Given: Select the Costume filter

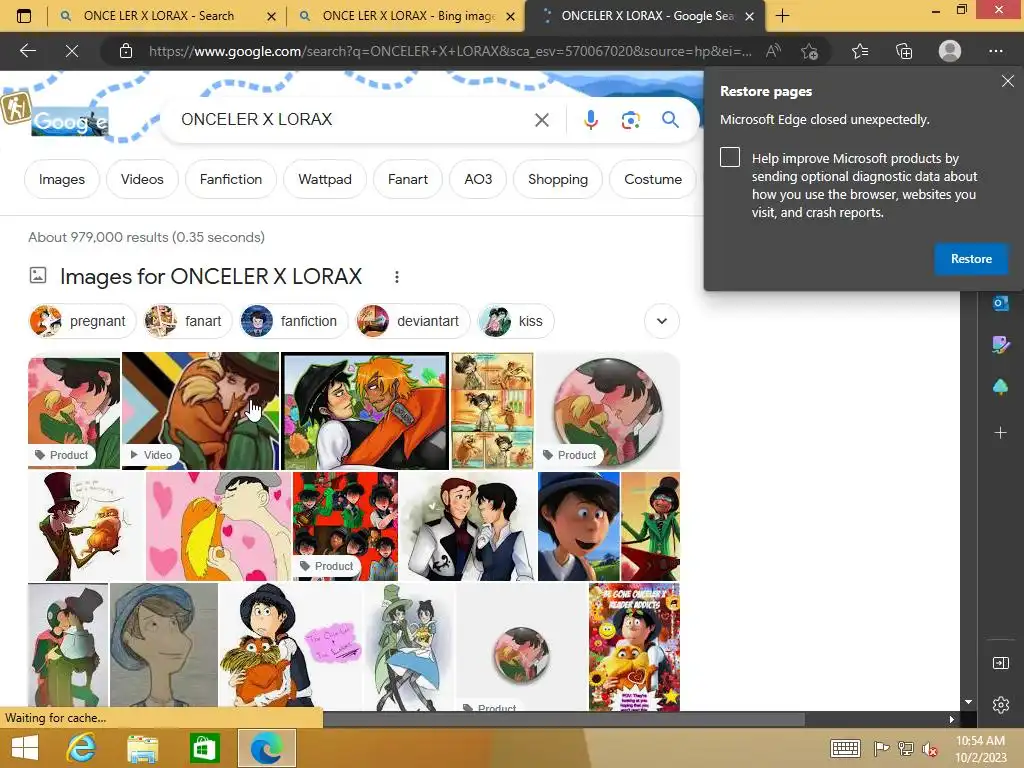Looking at the screenshot, I should tap(652, 179).
